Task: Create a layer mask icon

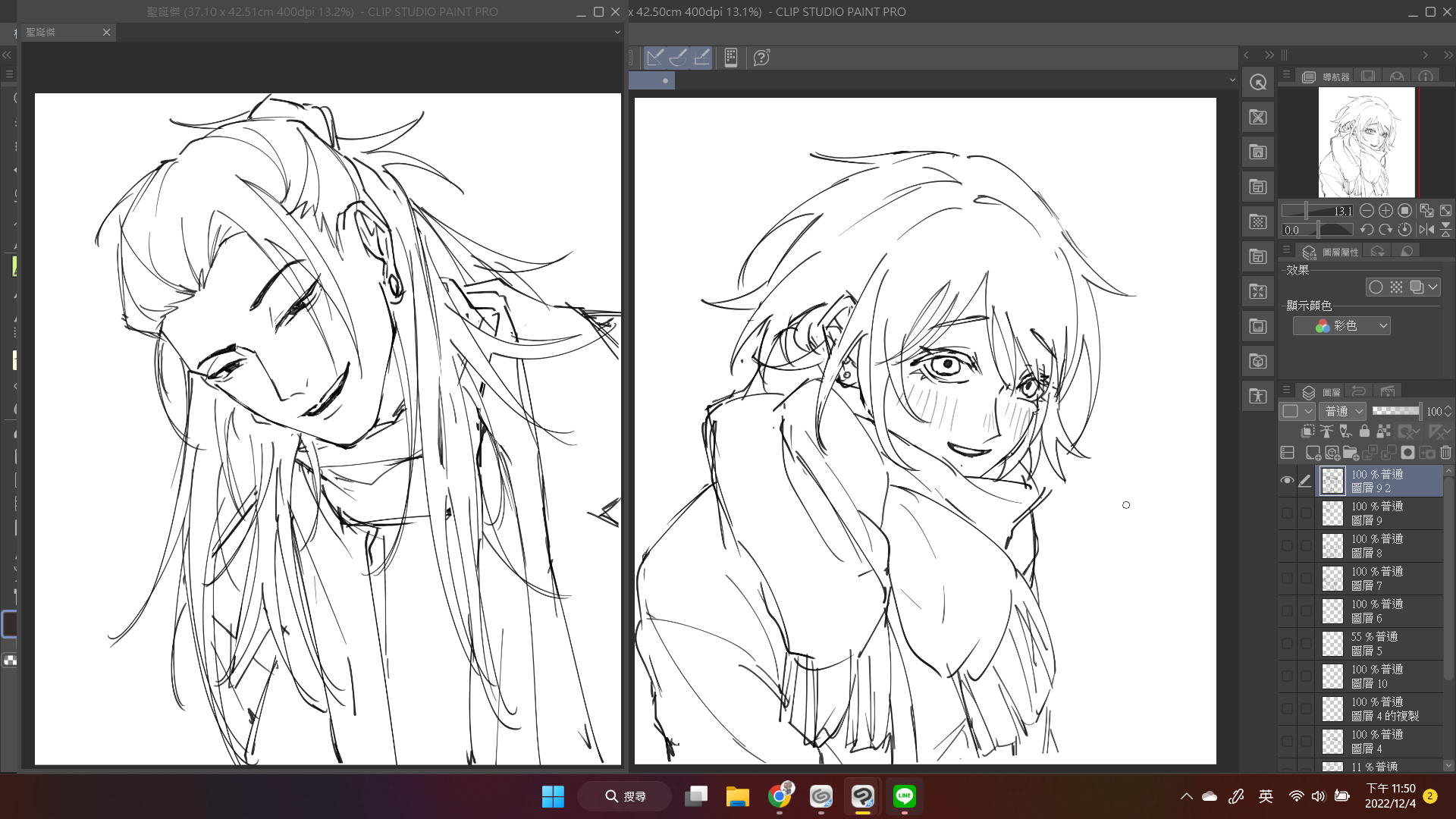Action: point(1407,453)
